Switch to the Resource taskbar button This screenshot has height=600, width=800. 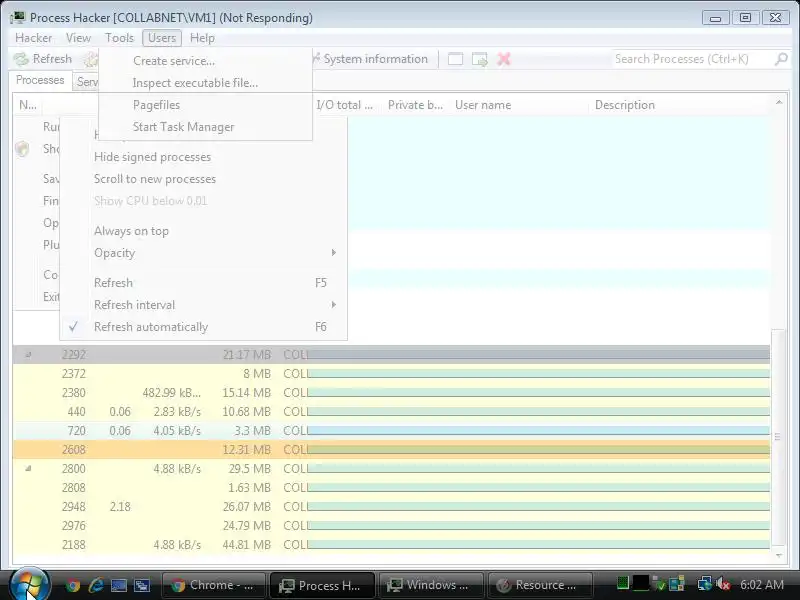coord(540,585)
